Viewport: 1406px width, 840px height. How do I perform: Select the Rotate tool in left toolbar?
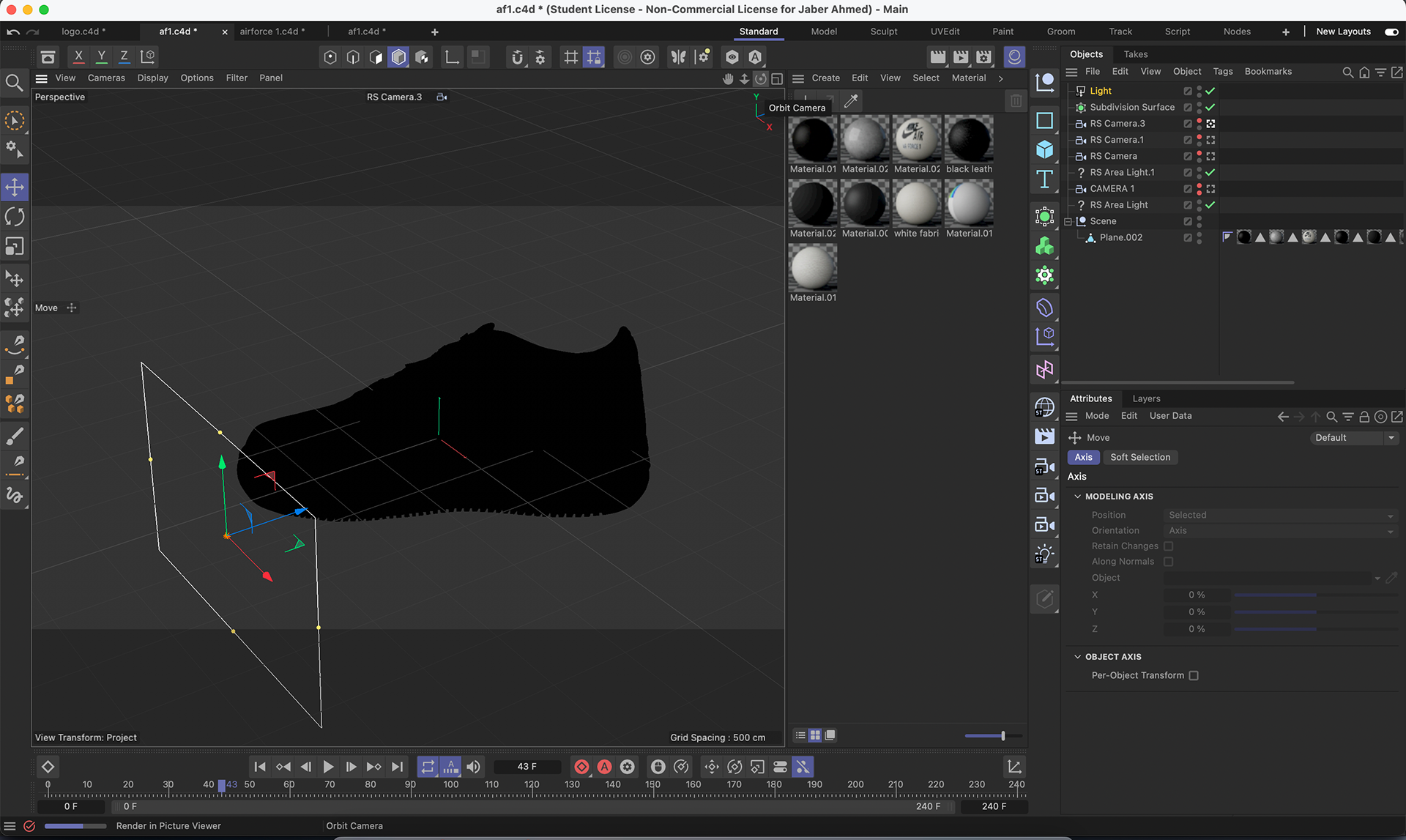tap(15, 217)
